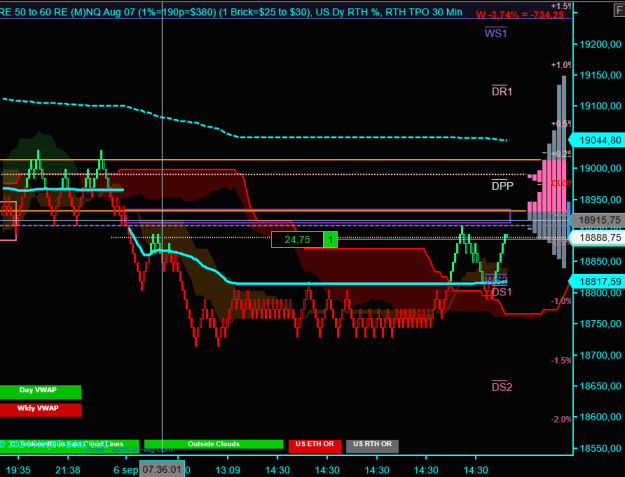Select the WS1 weekly support label

[x=496, y=33]
